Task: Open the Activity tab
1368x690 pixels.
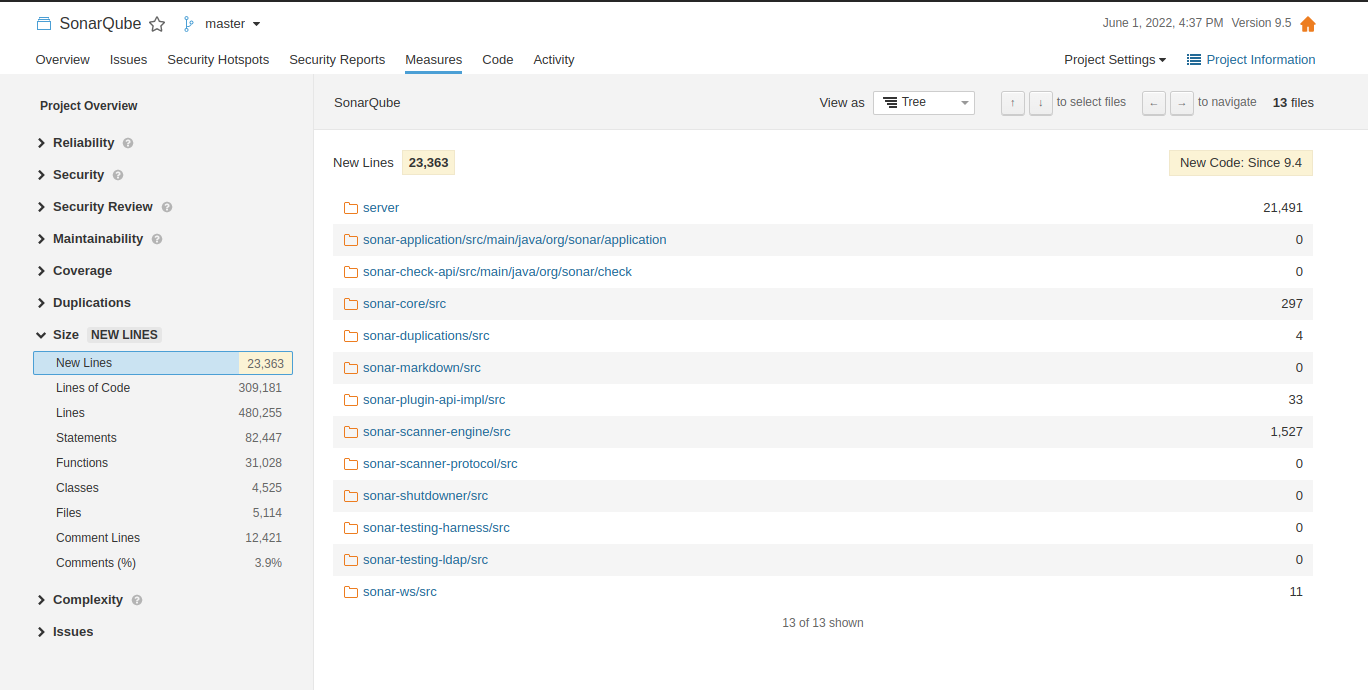Action: (554, 60)
